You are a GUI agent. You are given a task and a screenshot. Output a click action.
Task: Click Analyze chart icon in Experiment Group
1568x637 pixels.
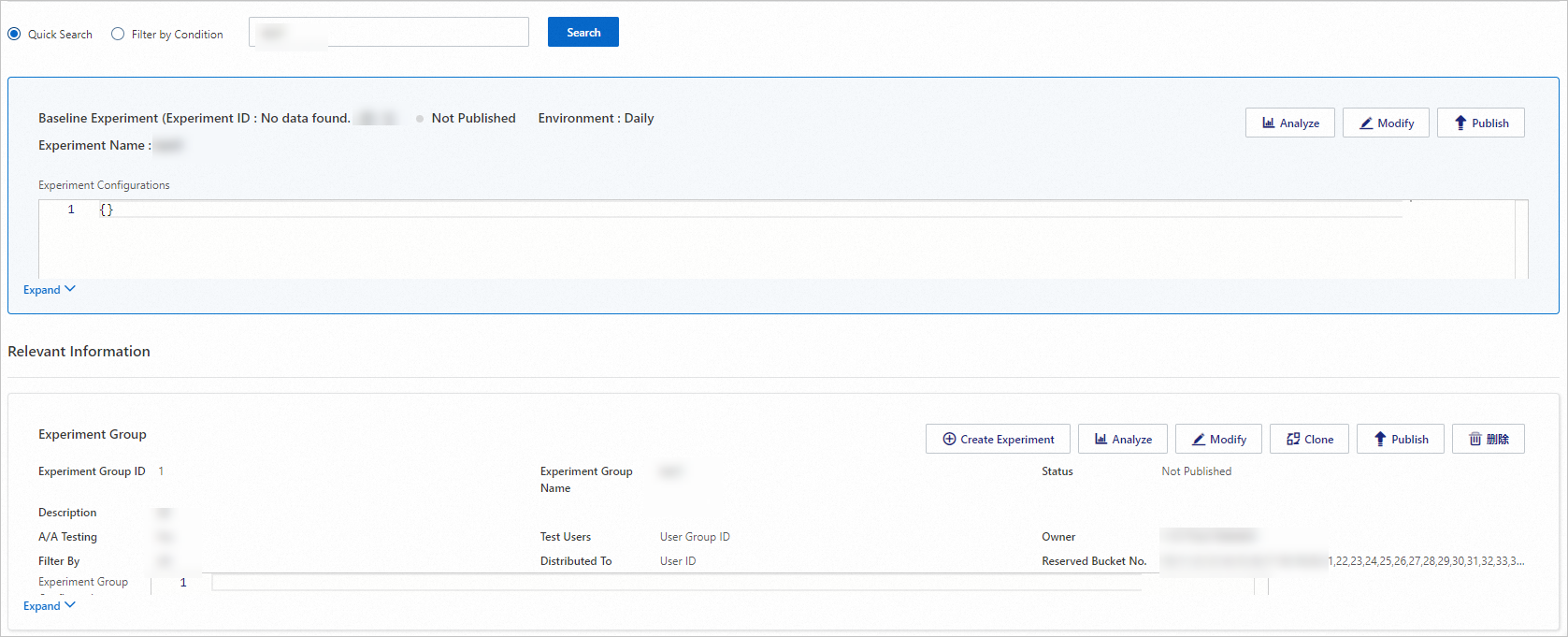tap(1101, 440)
